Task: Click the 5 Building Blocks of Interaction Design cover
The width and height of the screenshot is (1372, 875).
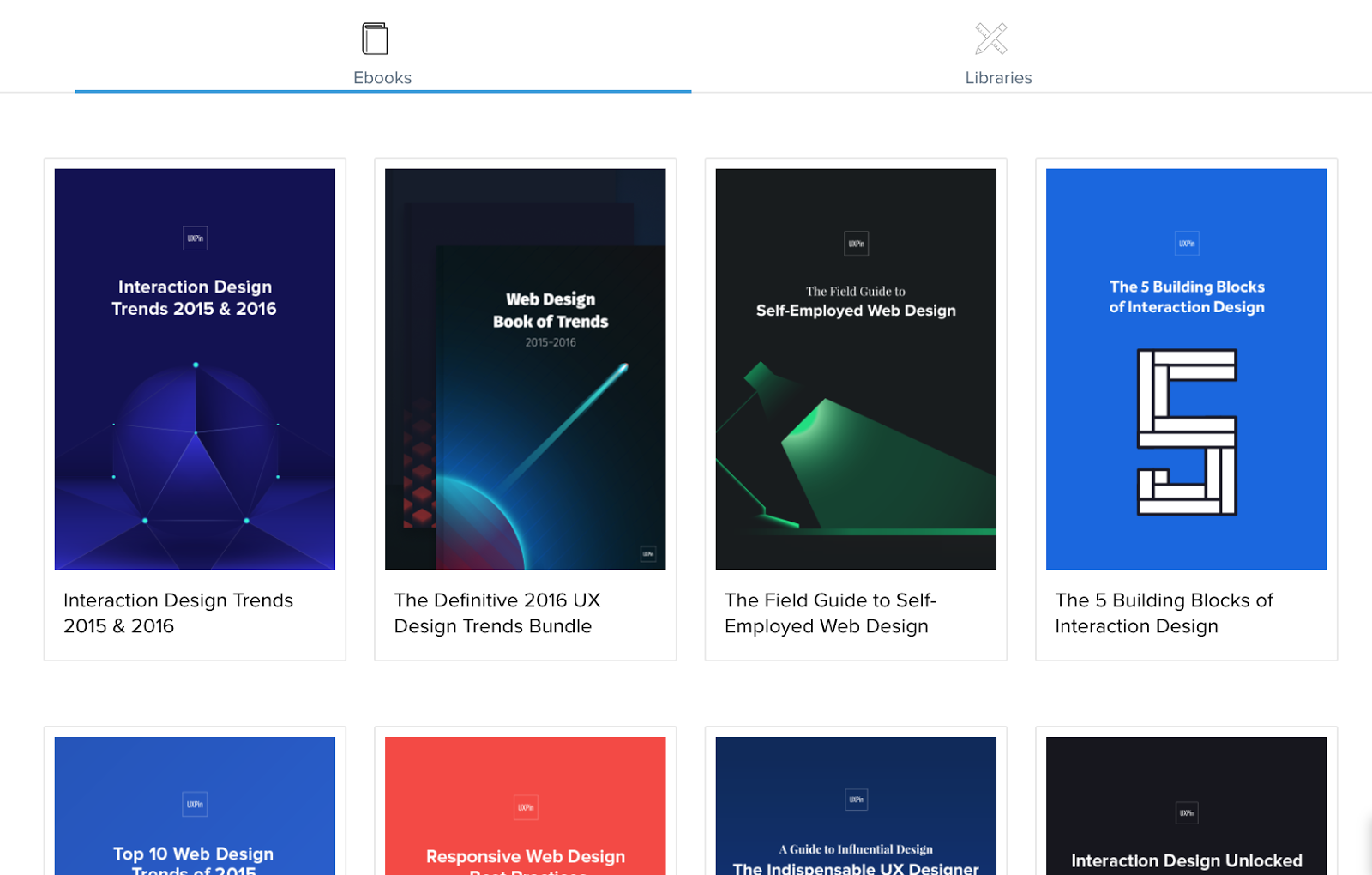Action: point(1186,369)
